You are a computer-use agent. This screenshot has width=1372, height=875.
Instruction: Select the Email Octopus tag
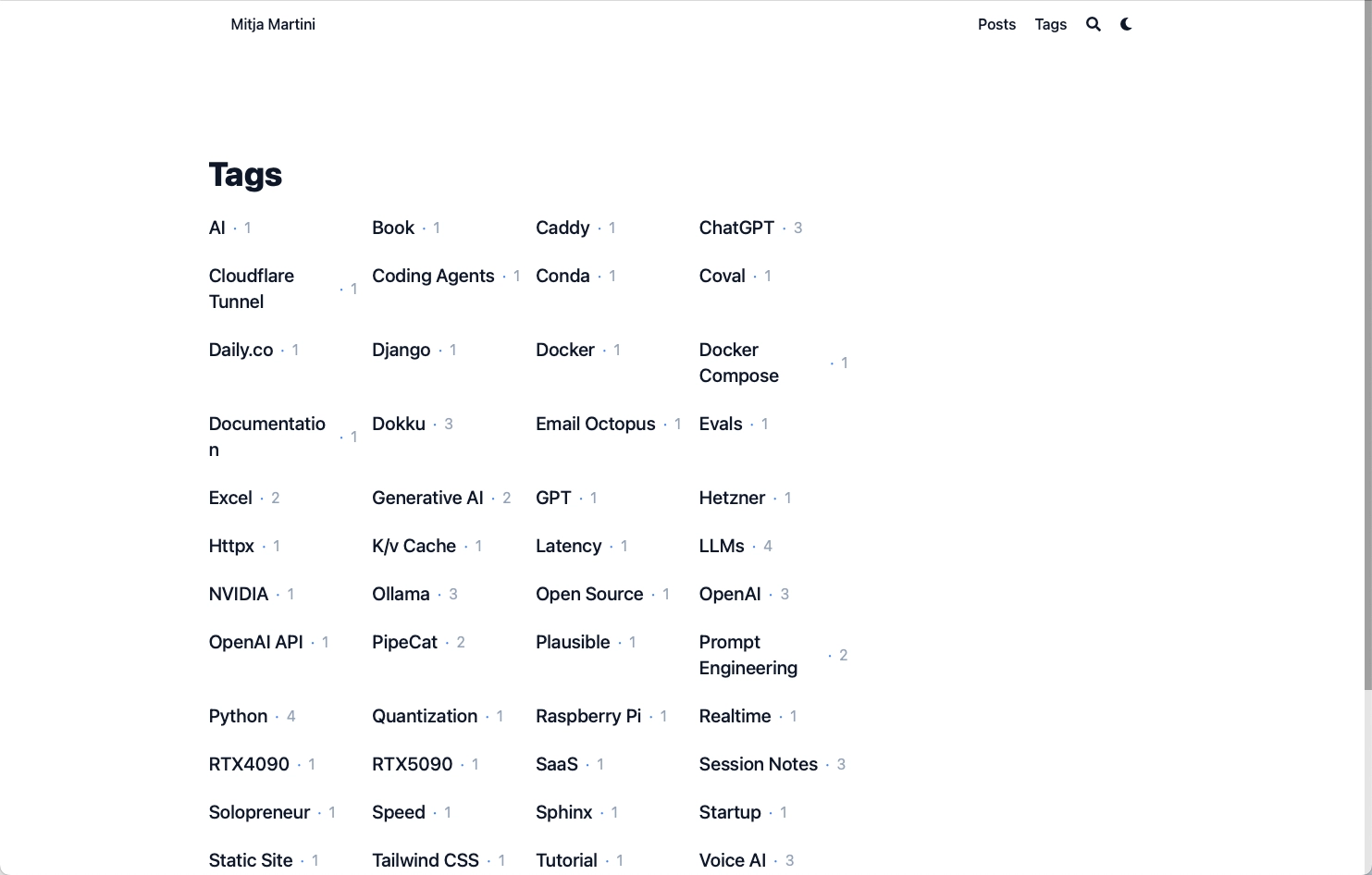click(595, 424)
